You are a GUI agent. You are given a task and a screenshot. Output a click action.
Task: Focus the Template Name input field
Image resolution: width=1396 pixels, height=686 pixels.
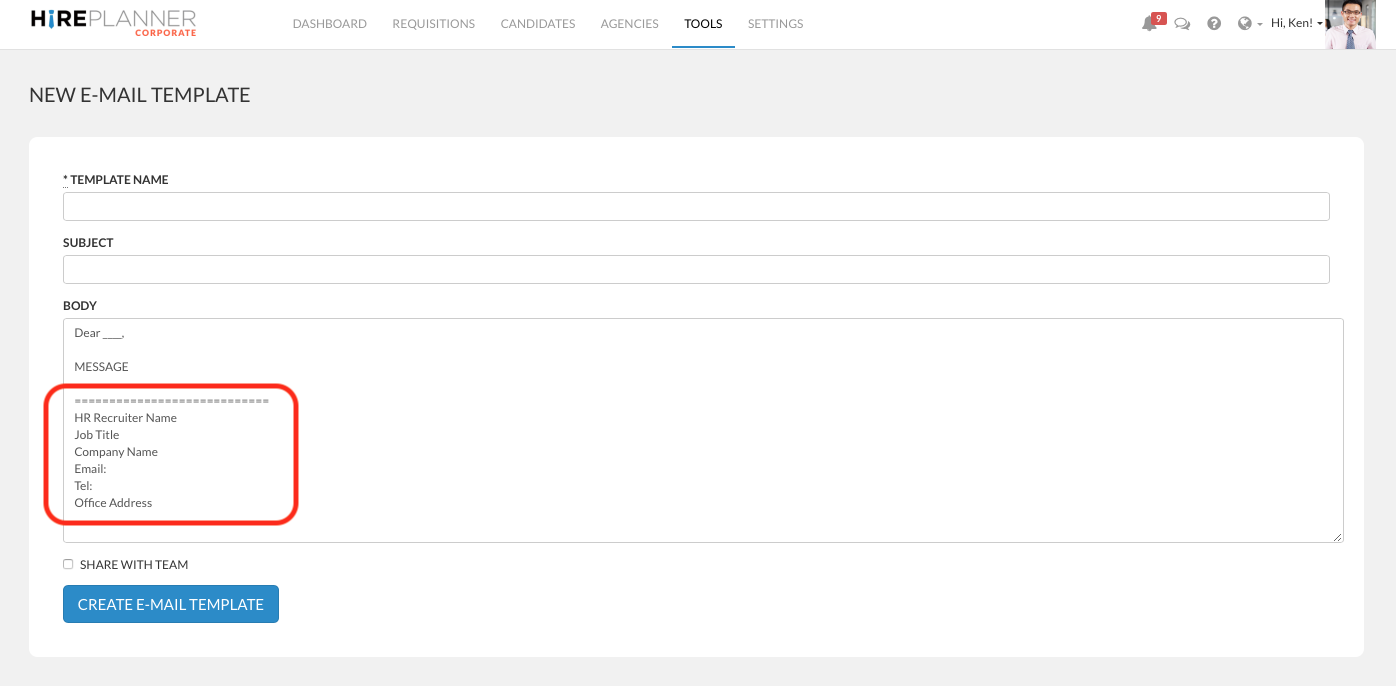point(696,207)
